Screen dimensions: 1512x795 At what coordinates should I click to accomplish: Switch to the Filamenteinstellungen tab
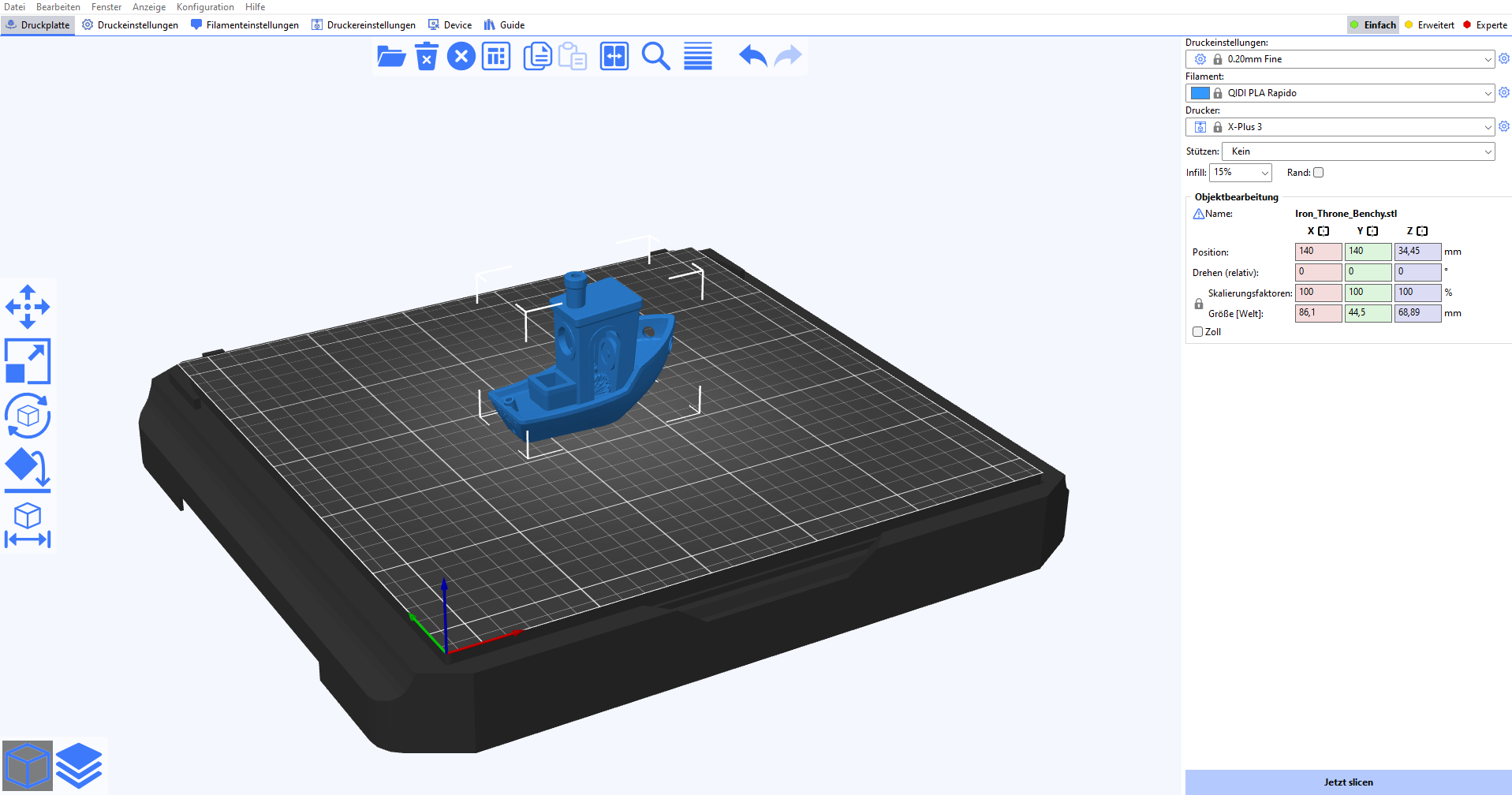pyautogui.click(x=245, y=25)
